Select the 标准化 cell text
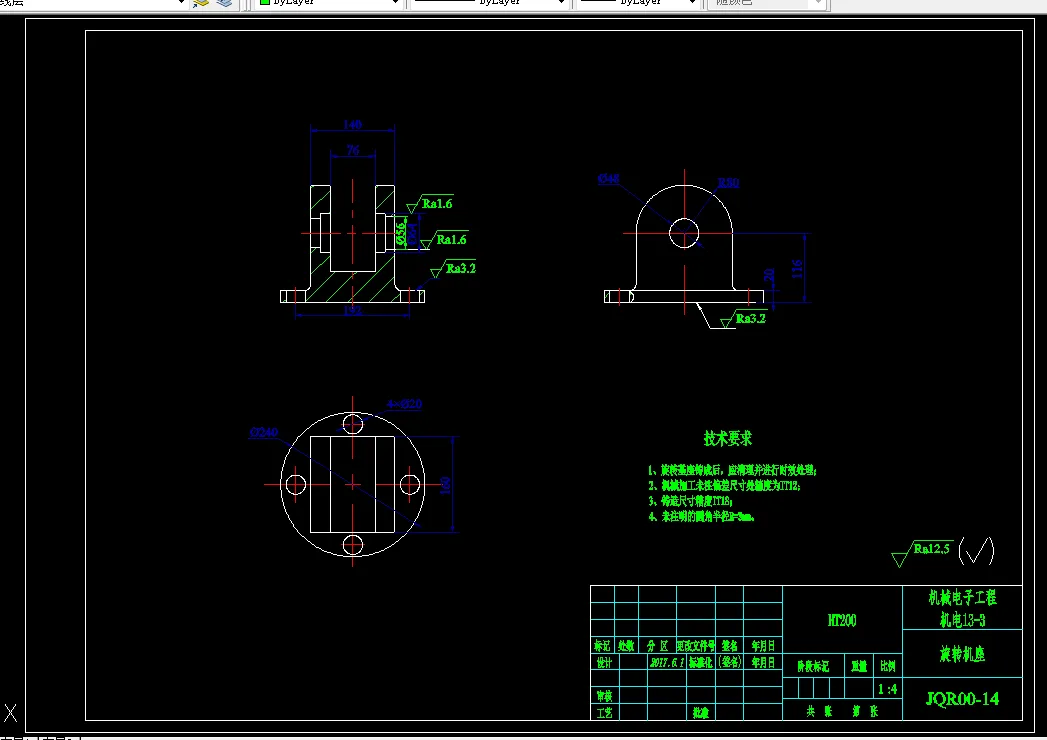1047x740 pixels. pyautogui.click(x=701, y=663)
